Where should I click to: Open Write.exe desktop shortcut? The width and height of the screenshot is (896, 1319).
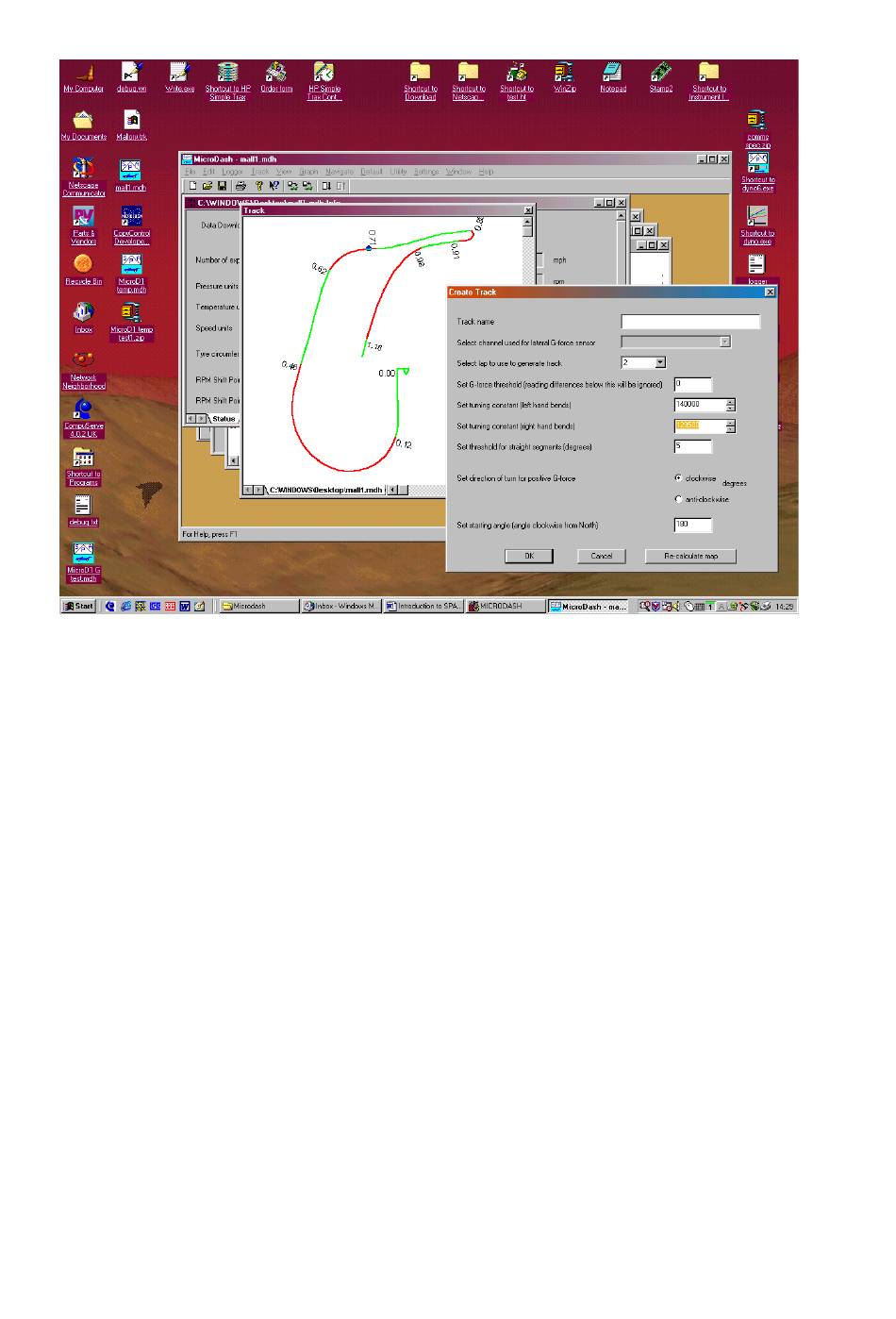pos(179,77)
